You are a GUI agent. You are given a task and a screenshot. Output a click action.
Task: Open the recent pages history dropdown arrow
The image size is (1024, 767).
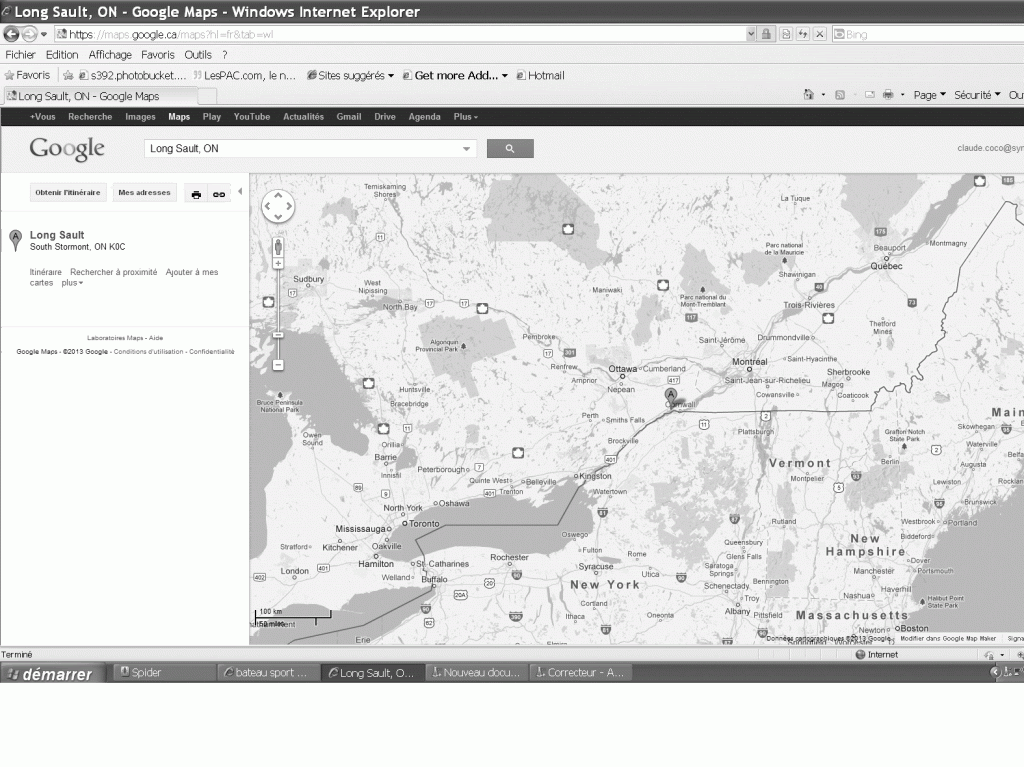tap(44, 34)
